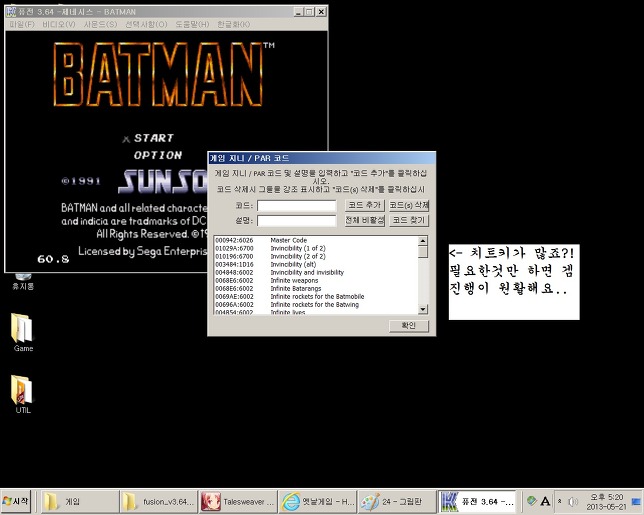This screenshot has height=515, width=644.
Task: Select the 'Infinite weapons' code row
Action: click(x=316, y=280)
